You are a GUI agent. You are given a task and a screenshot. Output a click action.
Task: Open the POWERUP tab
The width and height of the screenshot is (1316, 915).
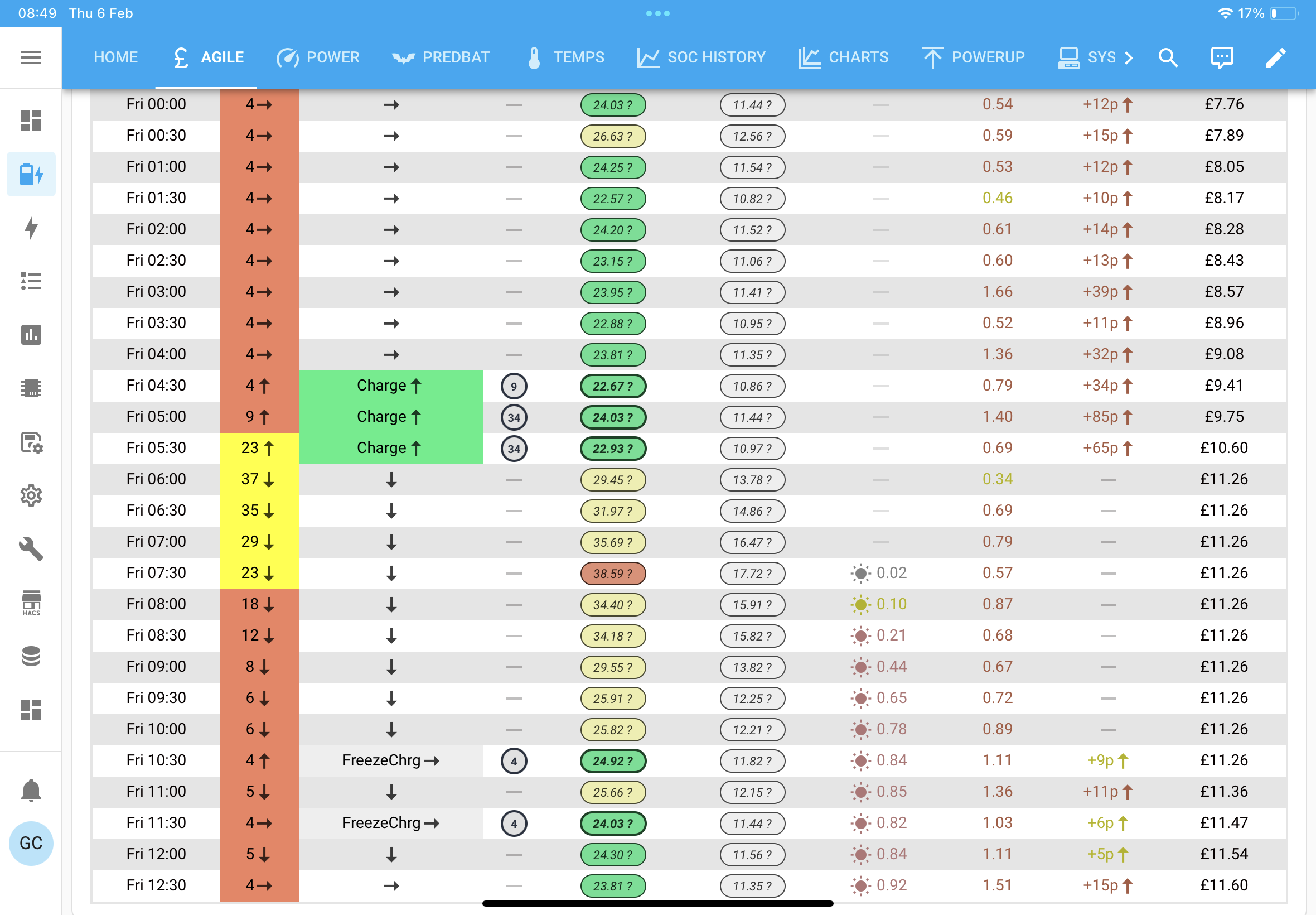click(973, 57)
